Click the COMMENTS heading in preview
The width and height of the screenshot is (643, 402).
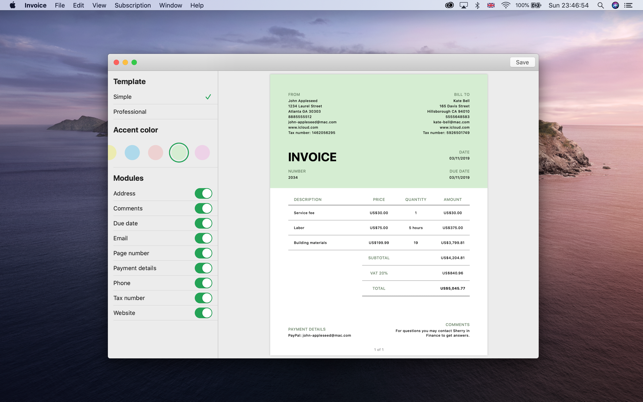(x=457, y=324)
